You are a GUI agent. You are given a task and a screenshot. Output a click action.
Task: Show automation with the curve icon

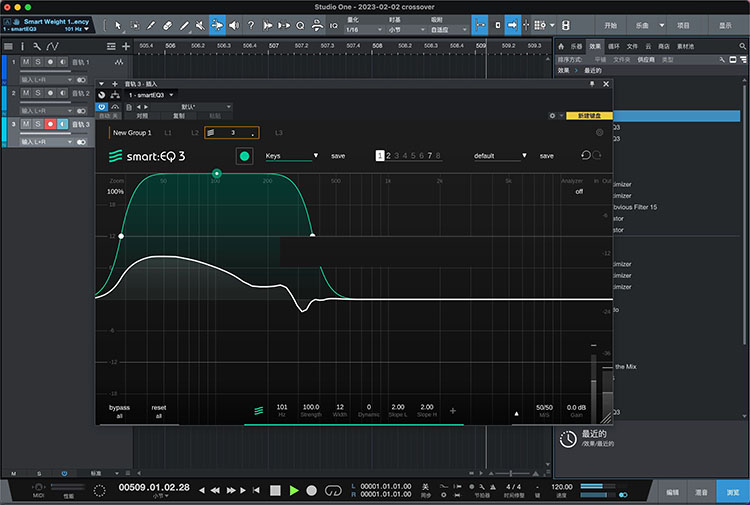point(52,46)
